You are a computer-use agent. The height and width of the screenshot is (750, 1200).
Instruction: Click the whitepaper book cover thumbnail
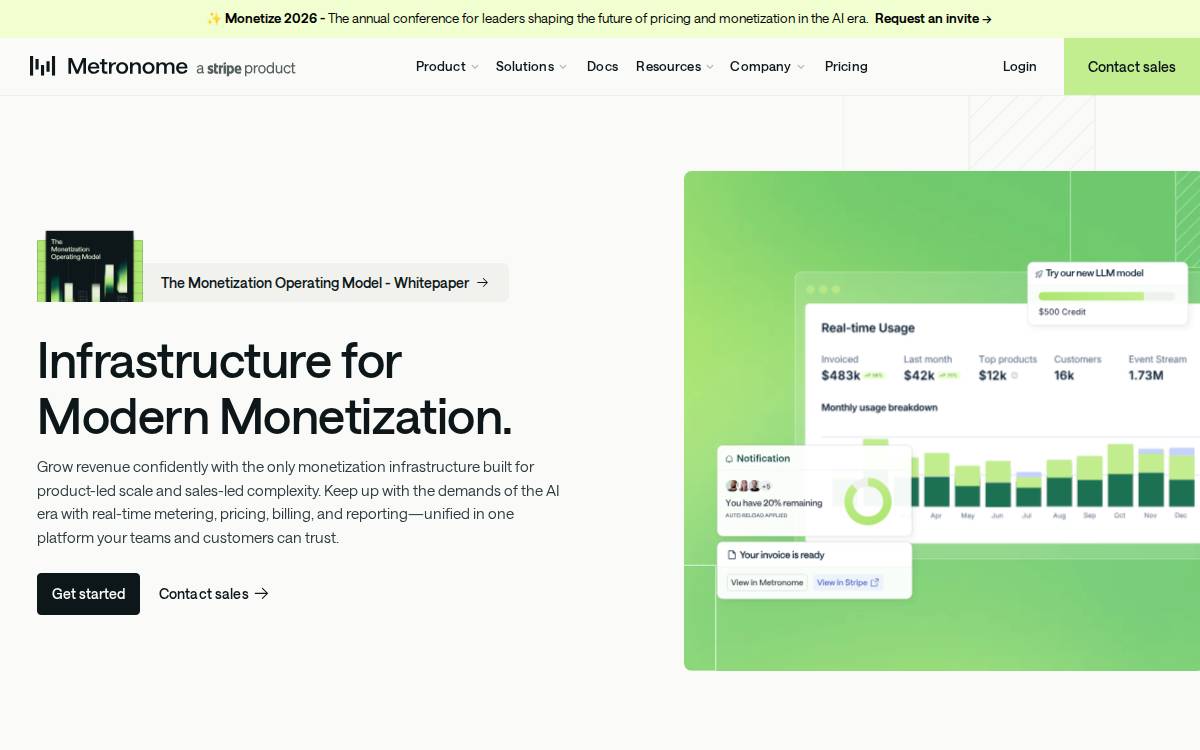[90, 266]
